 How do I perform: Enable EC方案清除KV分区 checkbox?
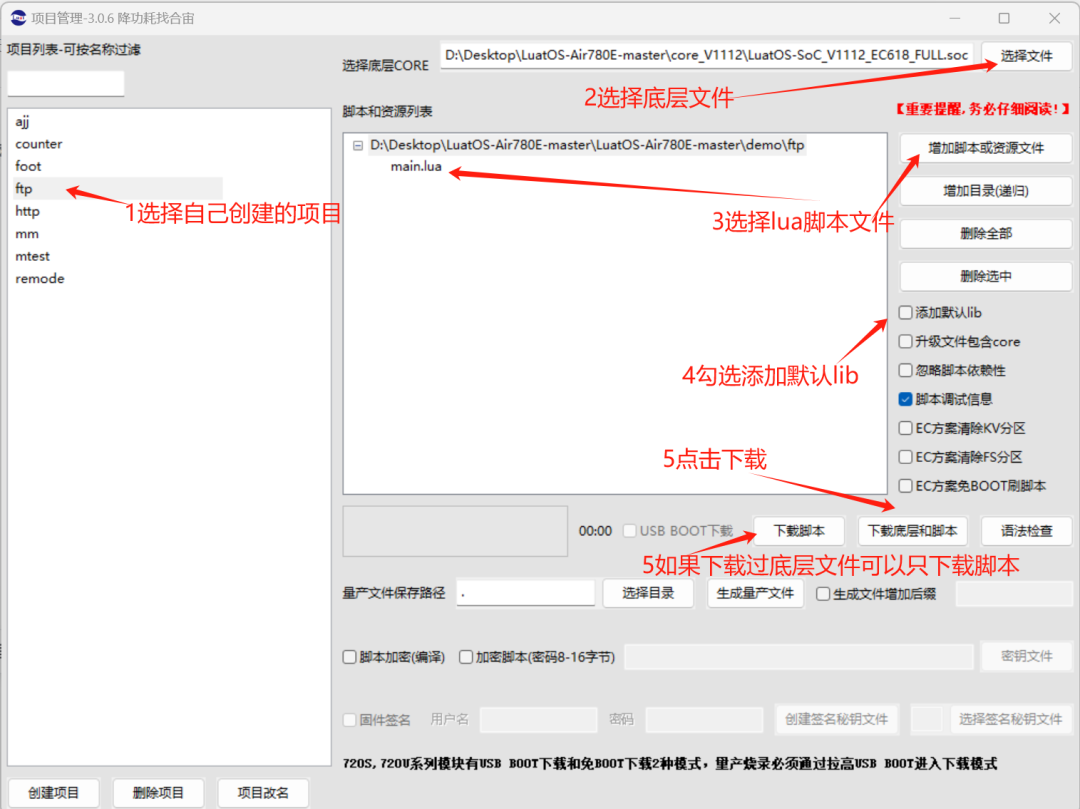(x=906, y=428)
